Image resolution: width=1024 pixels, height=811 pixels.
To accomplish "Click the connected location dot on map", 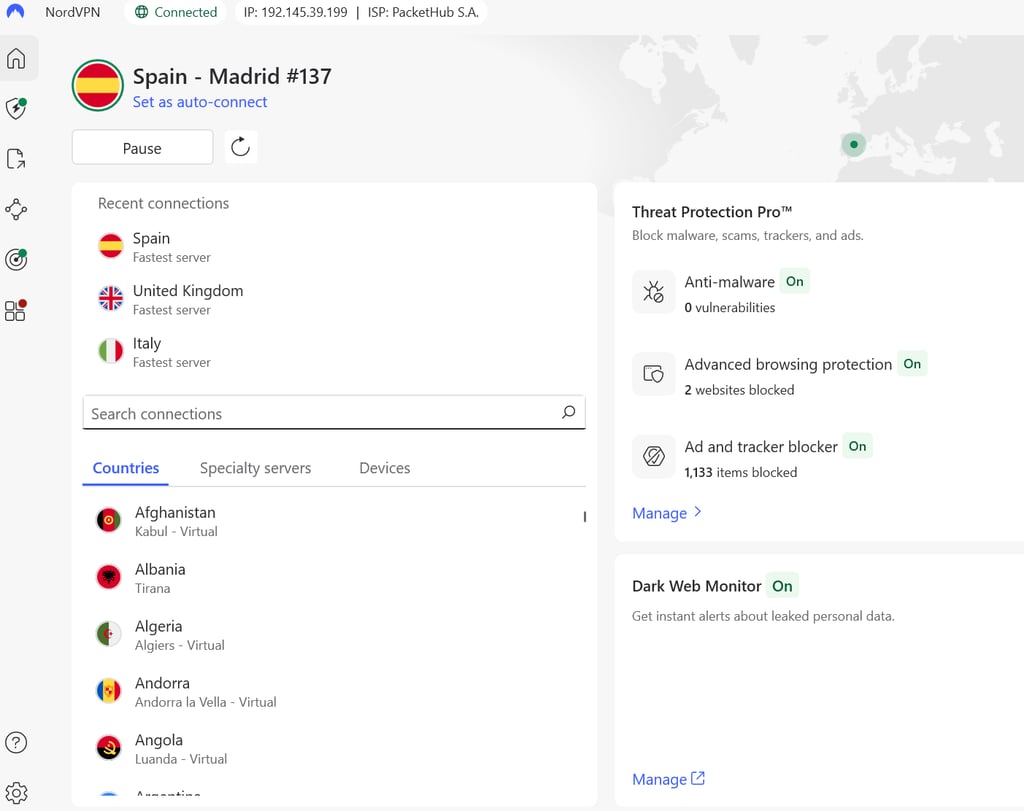I will [854, 144].
